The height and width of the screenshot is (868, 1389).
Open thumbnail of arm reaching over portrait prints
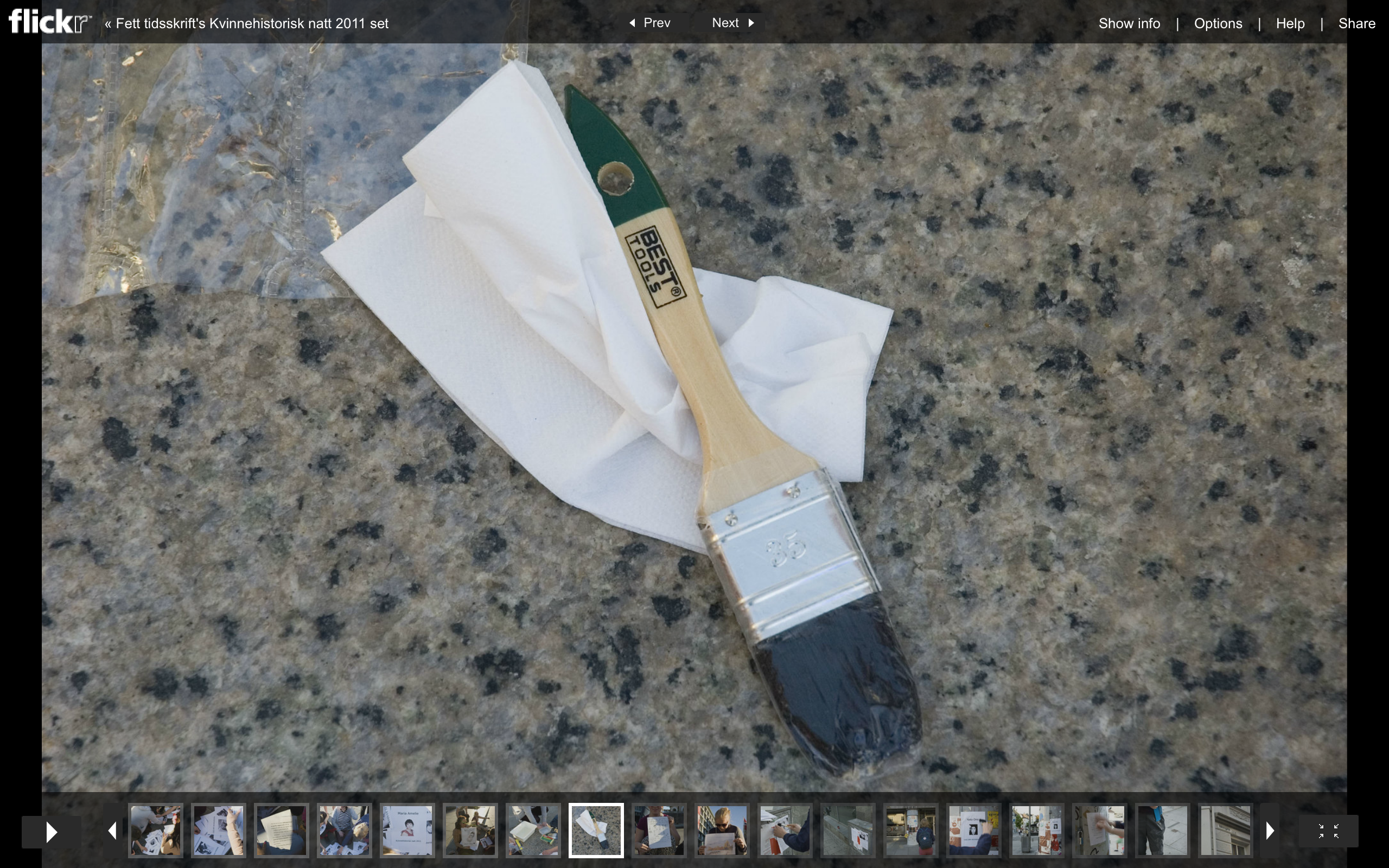point(218,831)
